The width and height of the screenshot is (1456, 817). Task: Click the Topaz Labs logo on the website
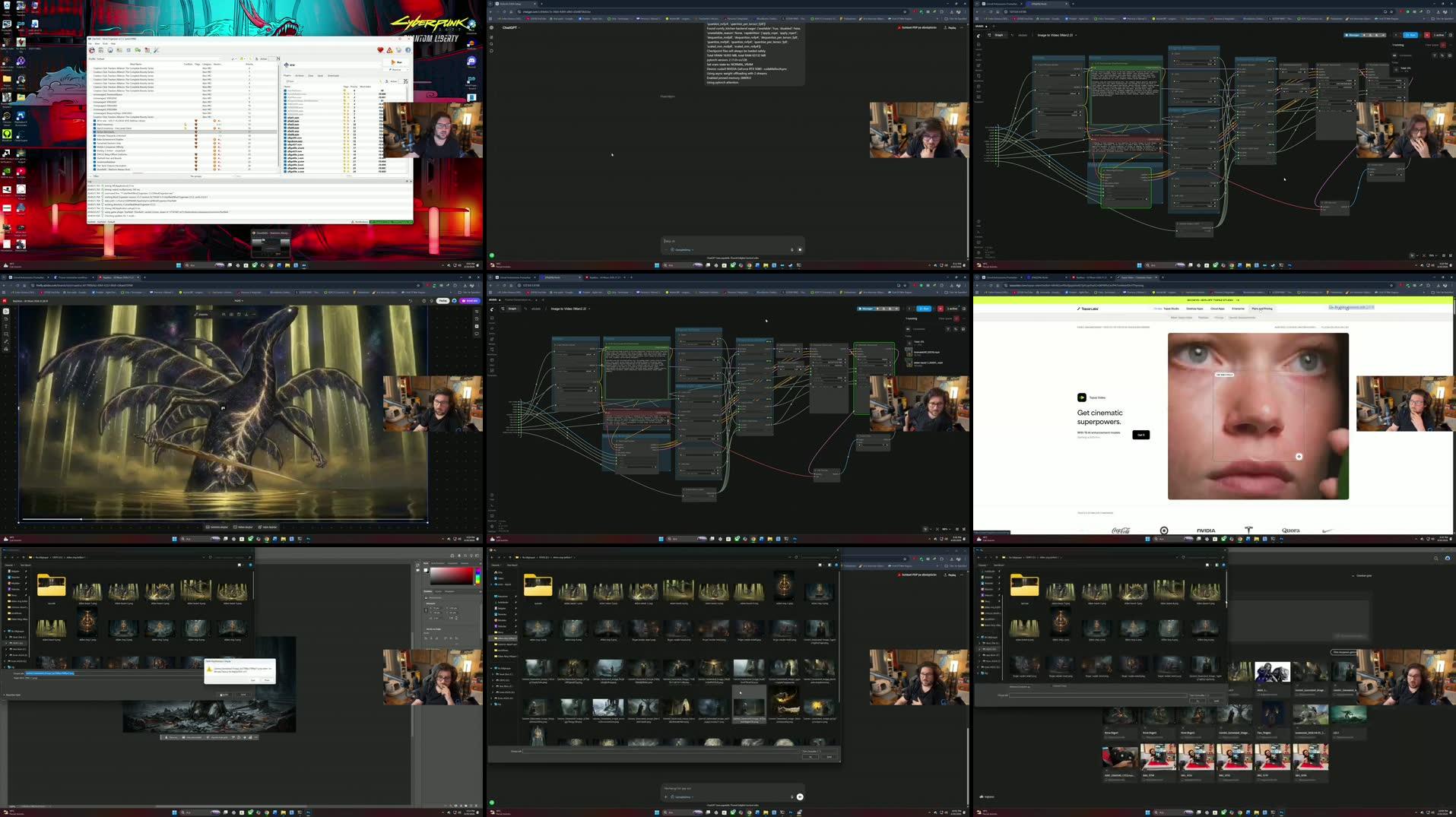1088,309
